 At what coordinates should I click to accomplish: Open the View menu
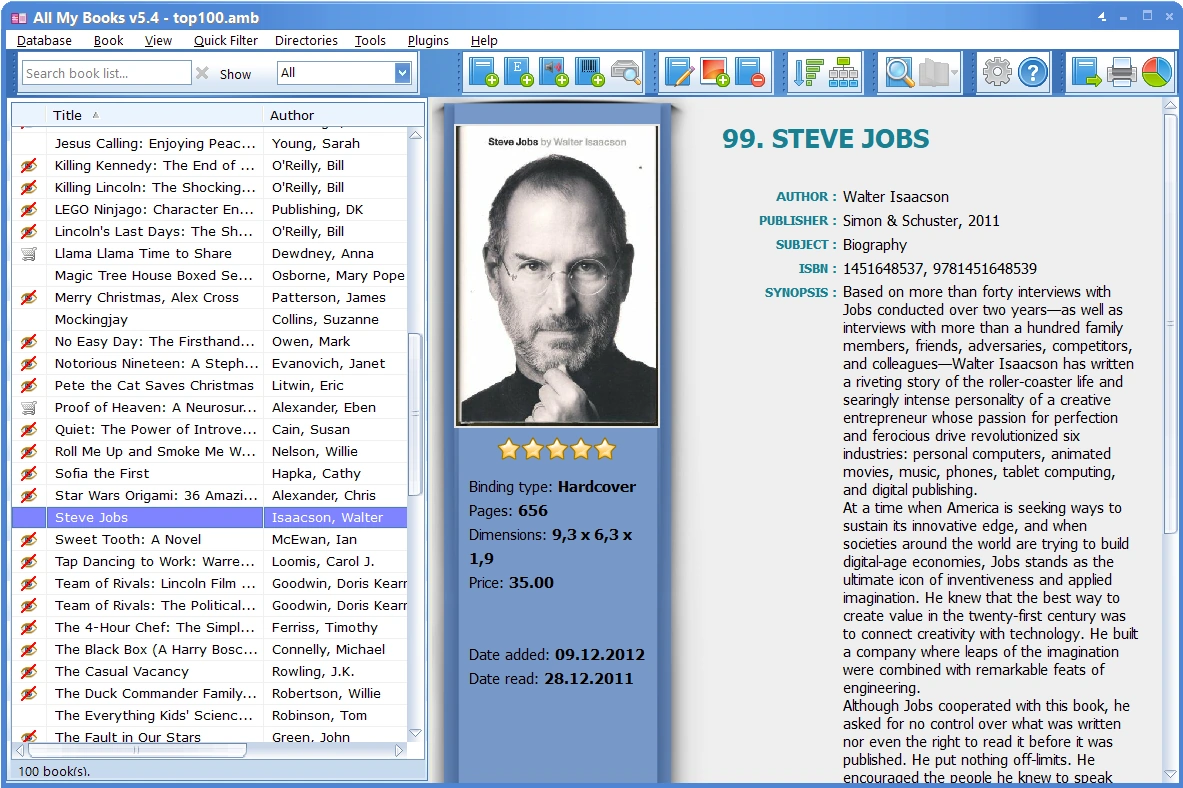click(158, 41)
